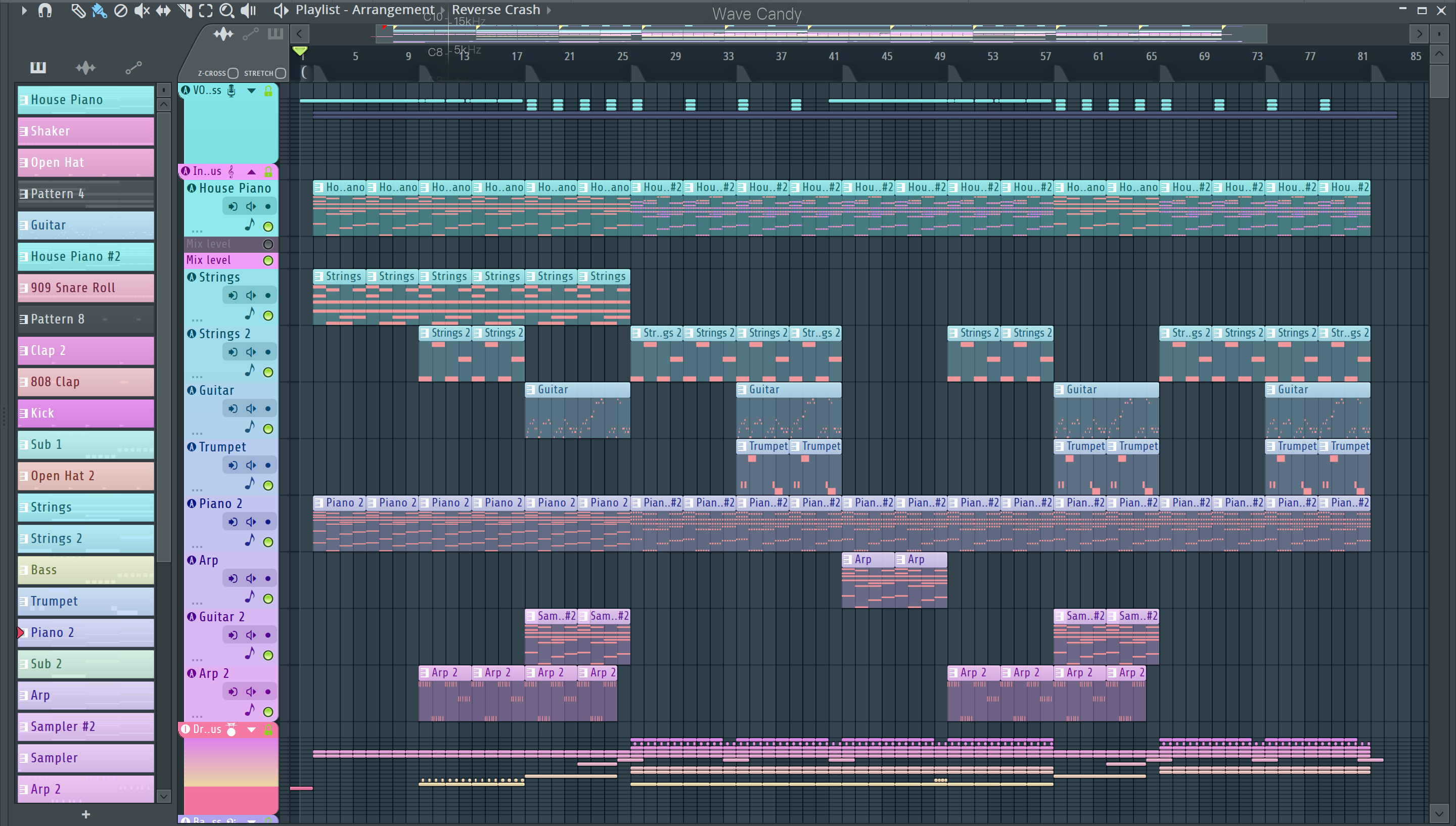
Task: Switch clip focus to audio clips
Action: point(223,34)
